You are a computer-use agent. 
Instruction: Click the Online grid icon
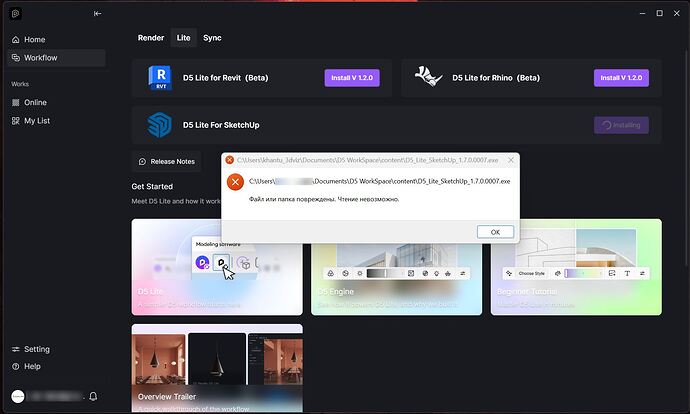tap(16, 103)
